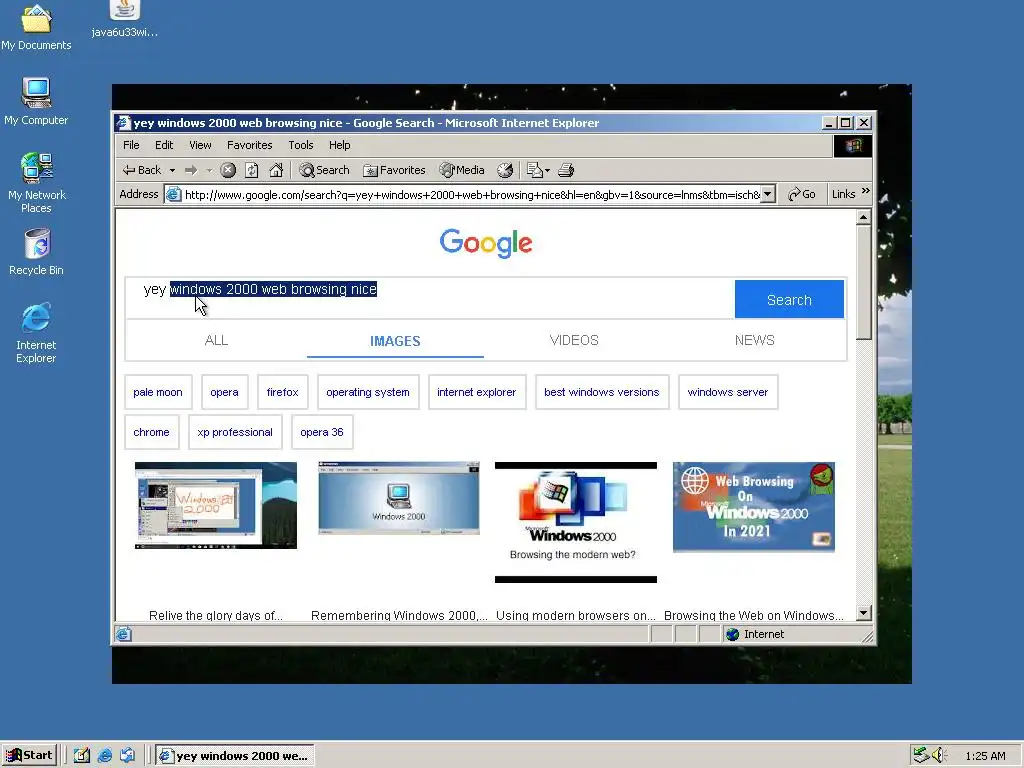Click the Go button
1024x768 pixels.
(x=801, y=194)
